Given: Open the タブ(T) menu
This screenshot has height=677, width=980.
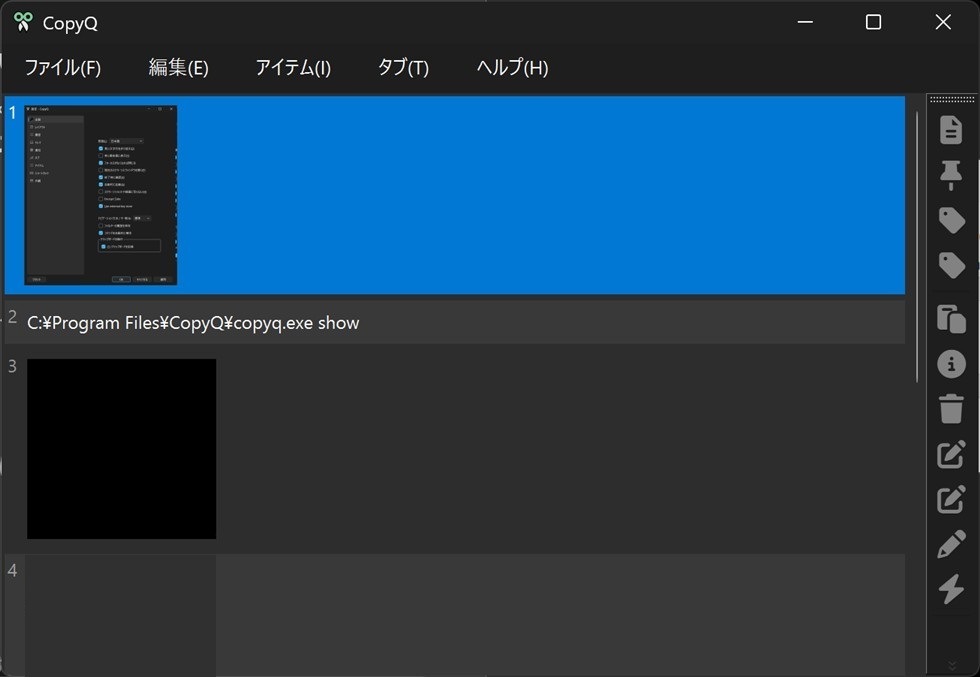Looking at the screenshot, I should tap(403, 68).
